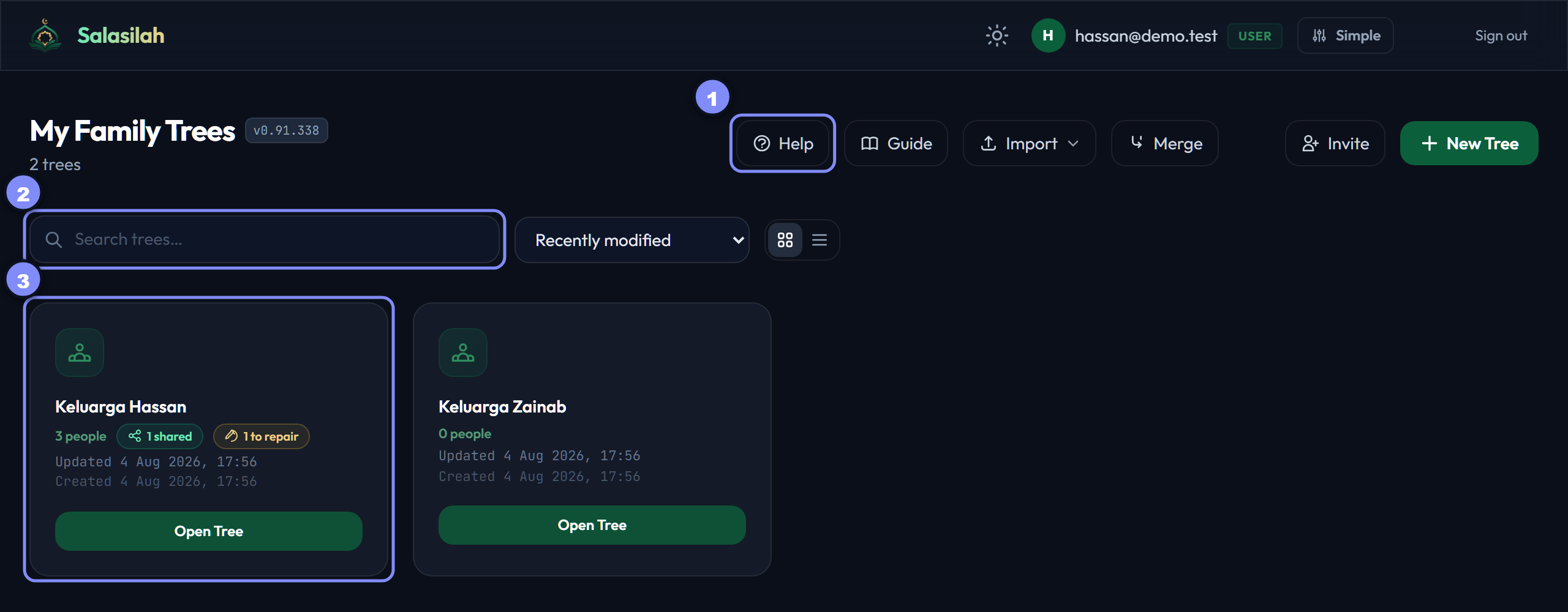Viewport: 1568px width, 612px height.
Task: Toggle the light/dark theme sun icon
Action: [x=997, y=35]
